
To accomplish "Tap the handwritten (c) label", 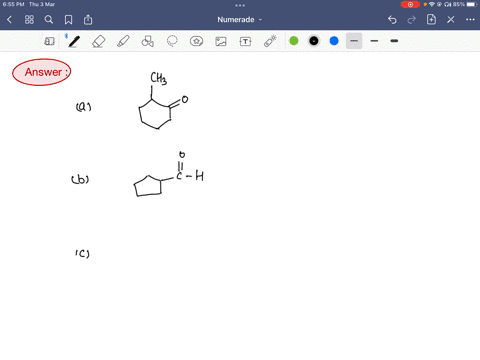I will tap(82, 253).
